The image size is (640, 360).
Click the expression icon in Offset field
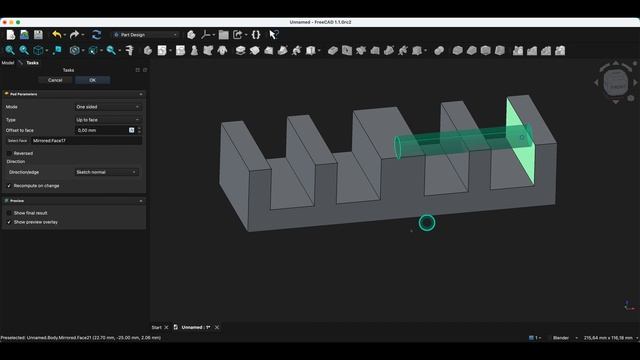(131, 130)
